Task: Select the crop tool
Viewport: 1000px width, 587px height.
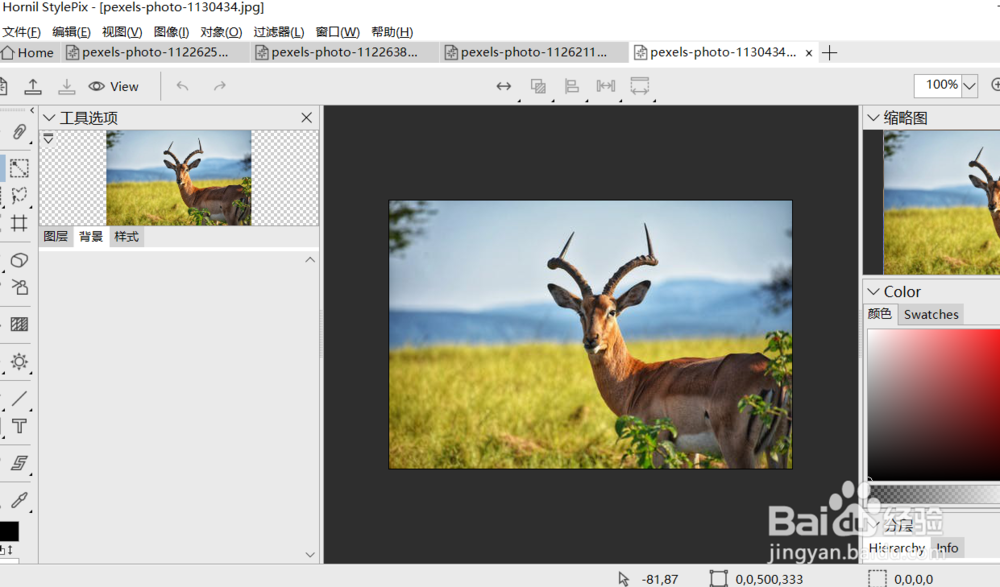Action: coord(19,223)
